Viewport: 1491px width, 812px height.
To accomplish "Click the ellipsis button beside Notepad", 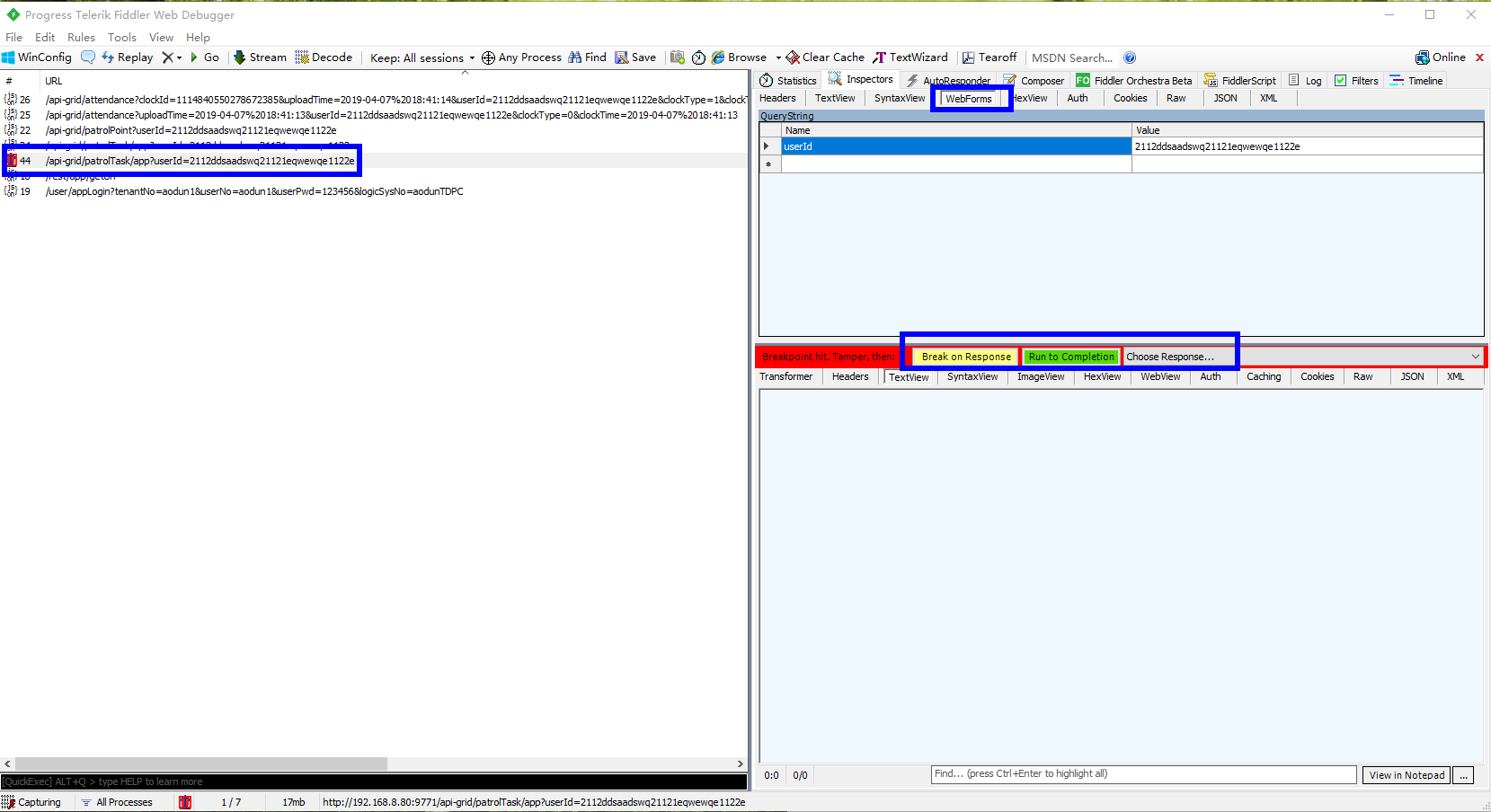I will point(1464,775).
